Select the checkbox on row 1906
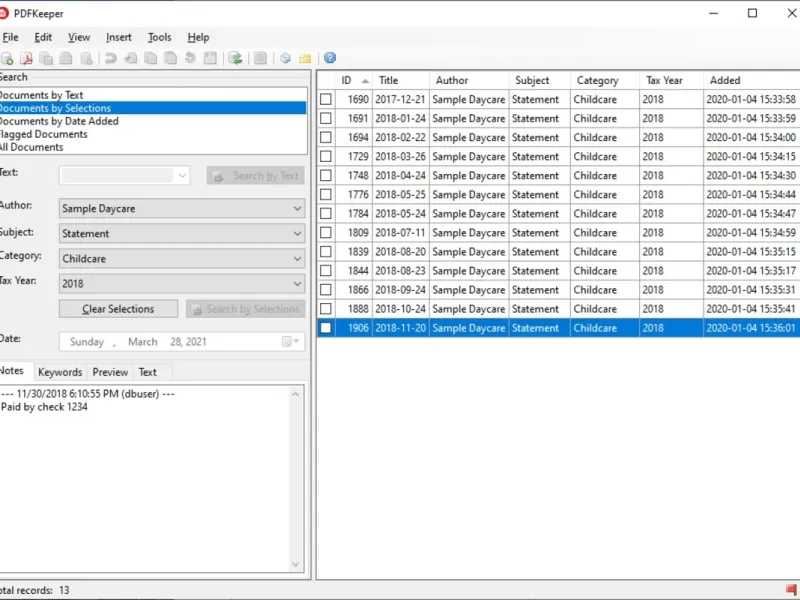Image resolution: width=800 pixels, height=600 pixels. tap(326, 328)
